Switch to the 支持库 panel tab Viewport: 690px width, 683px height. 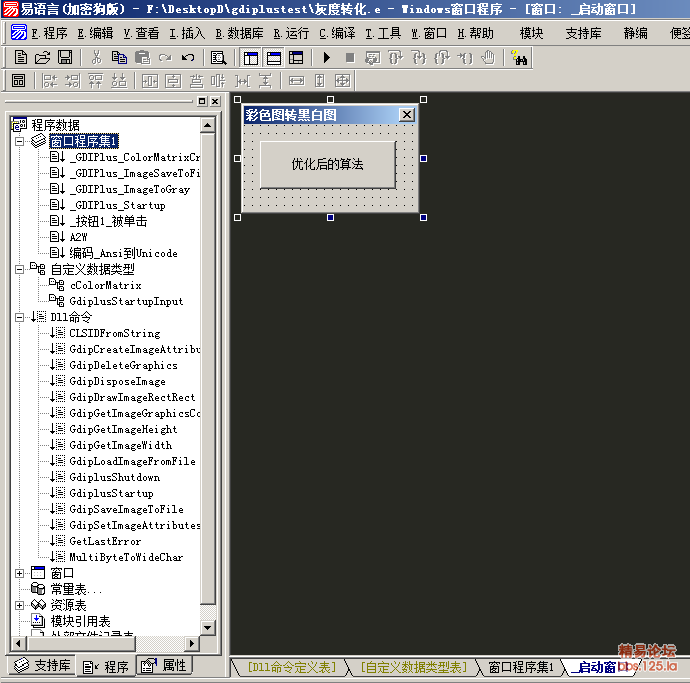41,665
